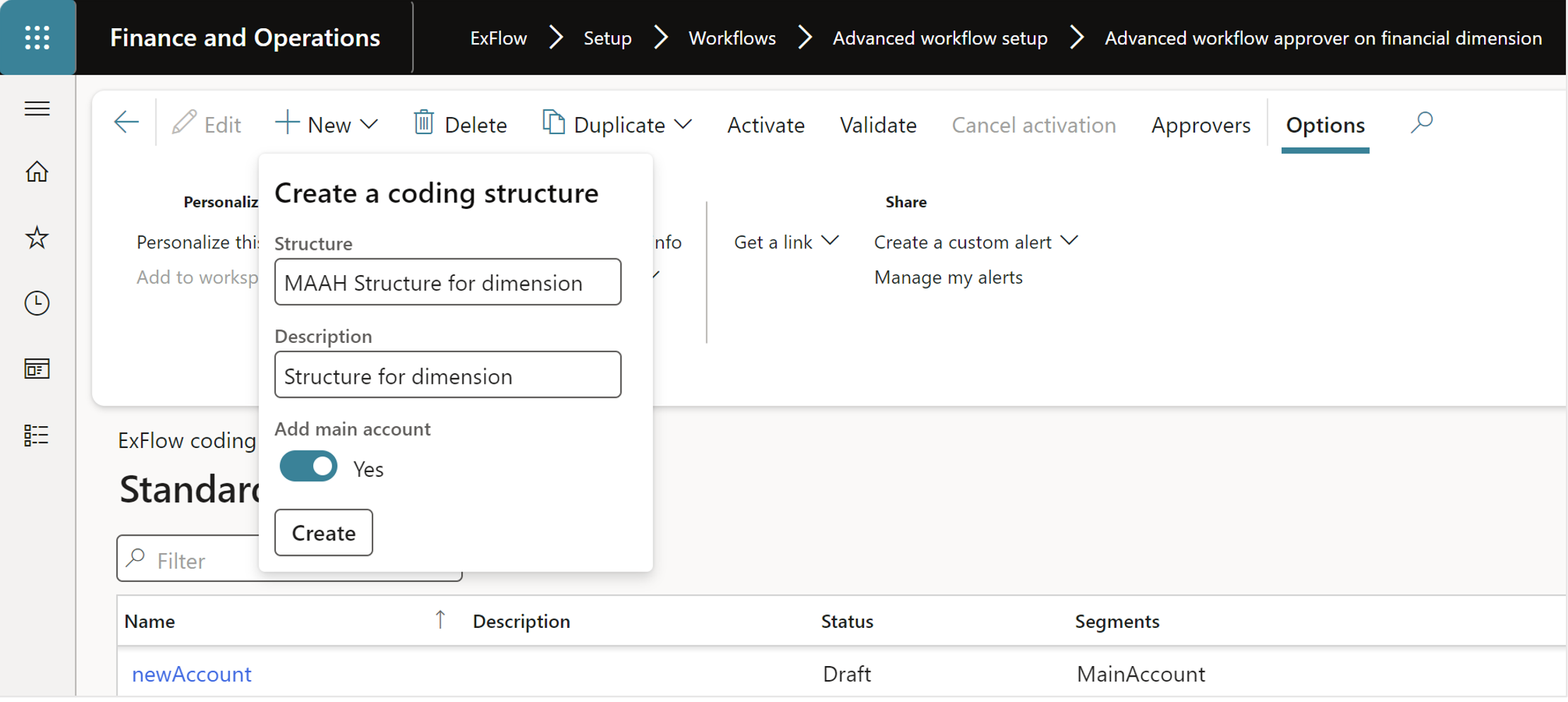This screenshot has width=1568, height=702.
Task: Open the Approvers menu item
Action: click(x=1201, y=125)
